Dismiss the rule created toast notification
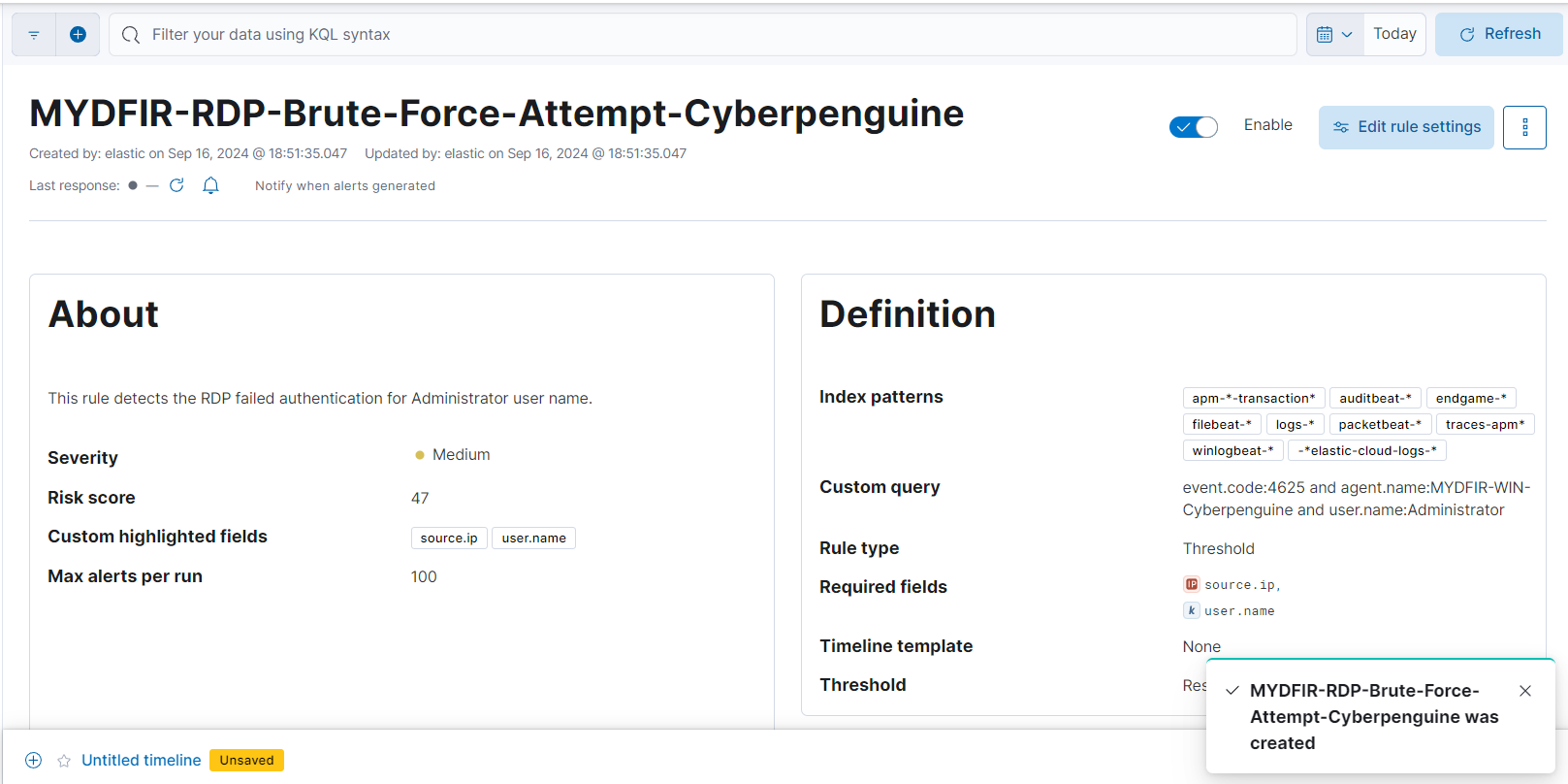The image size is (1568, 784). click(1525, 691)
